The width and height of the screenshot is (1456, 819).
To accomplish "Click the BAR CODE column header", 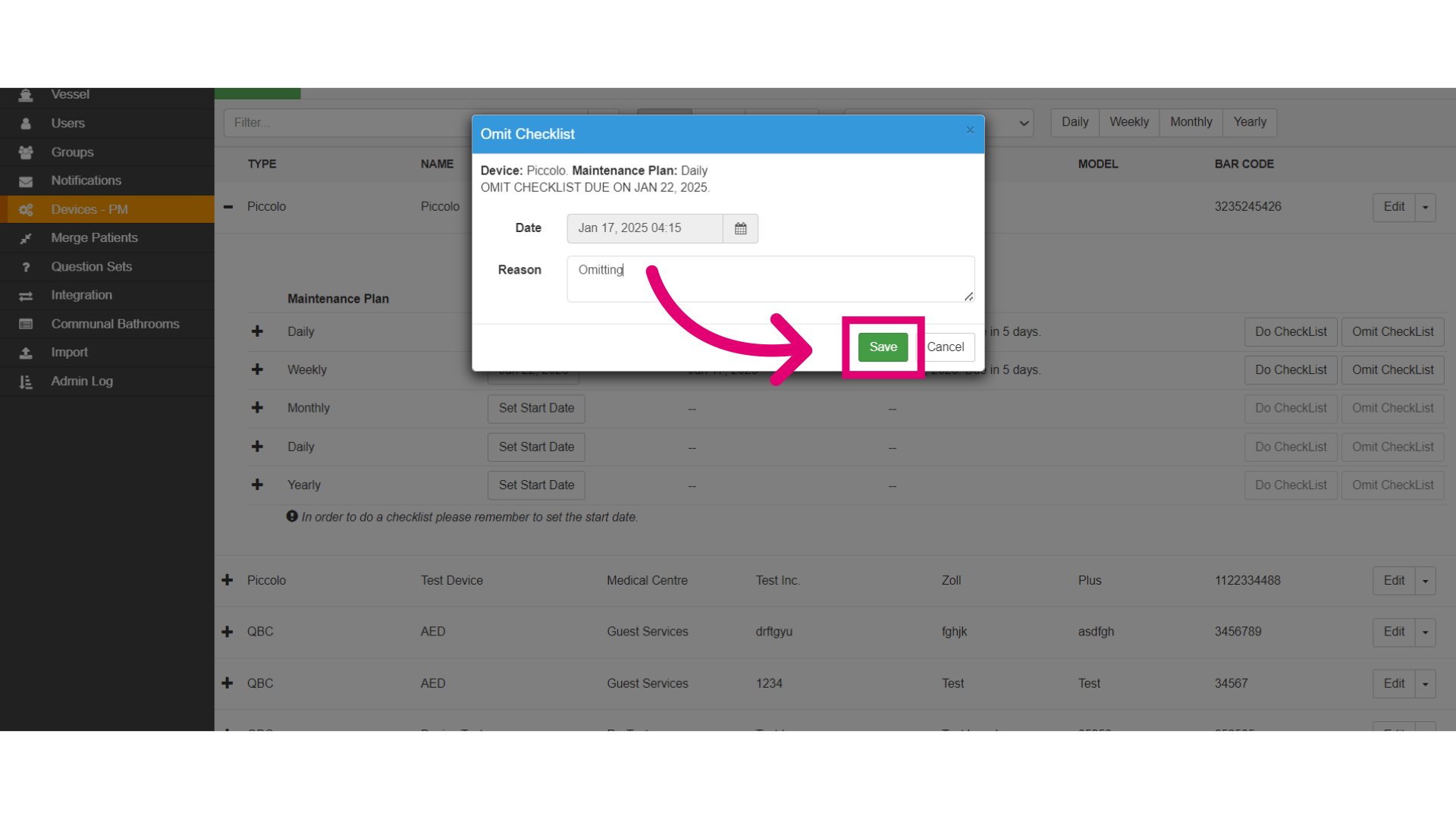I will click(x=1244, y=164).
